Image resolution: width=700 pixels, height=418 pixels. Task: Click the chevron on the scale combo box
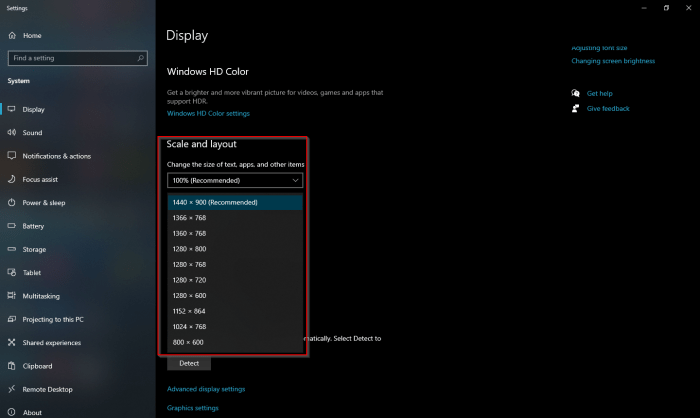pos(295,180)
